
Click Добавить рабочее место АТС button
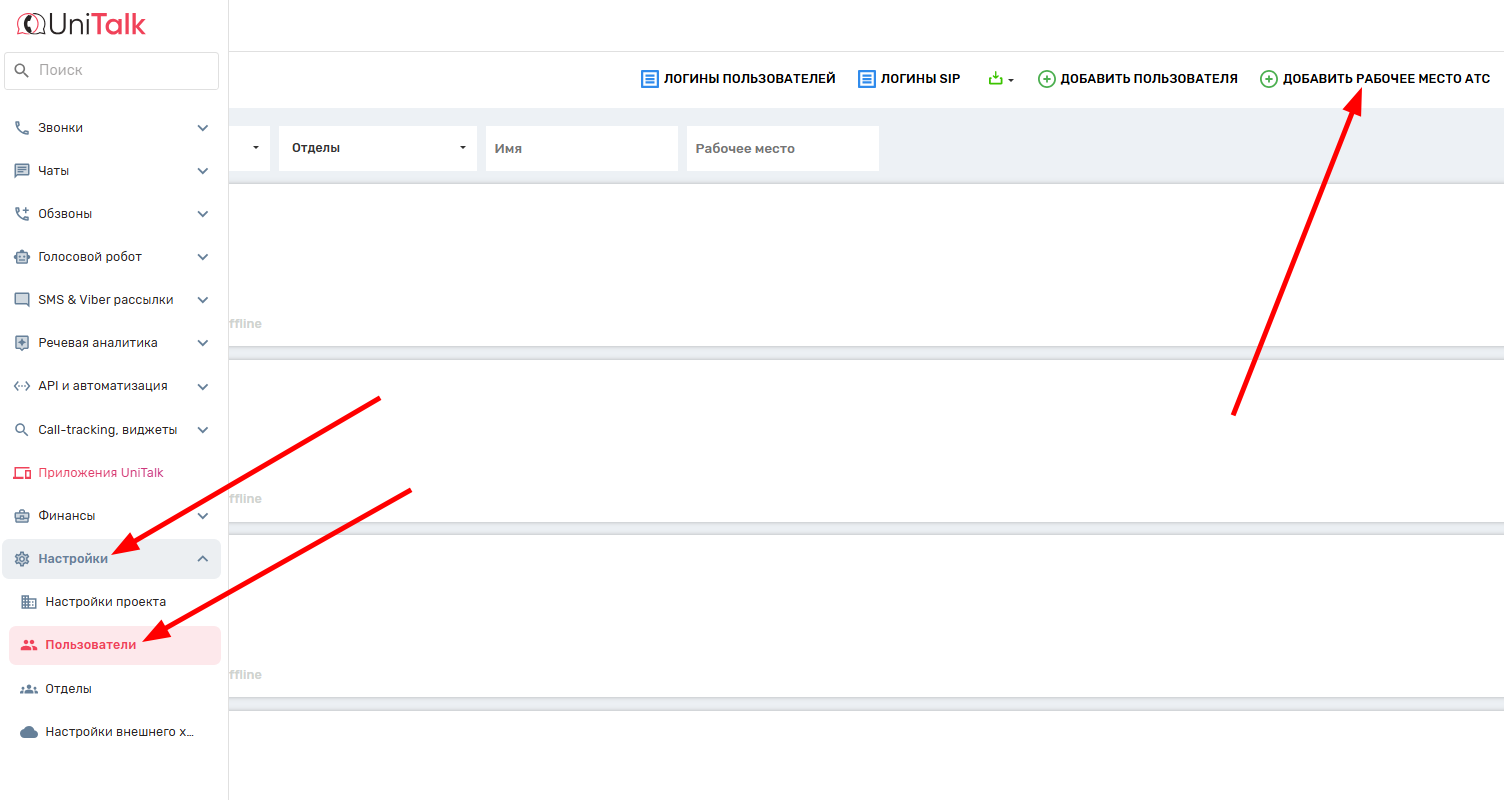(1375, 78)
